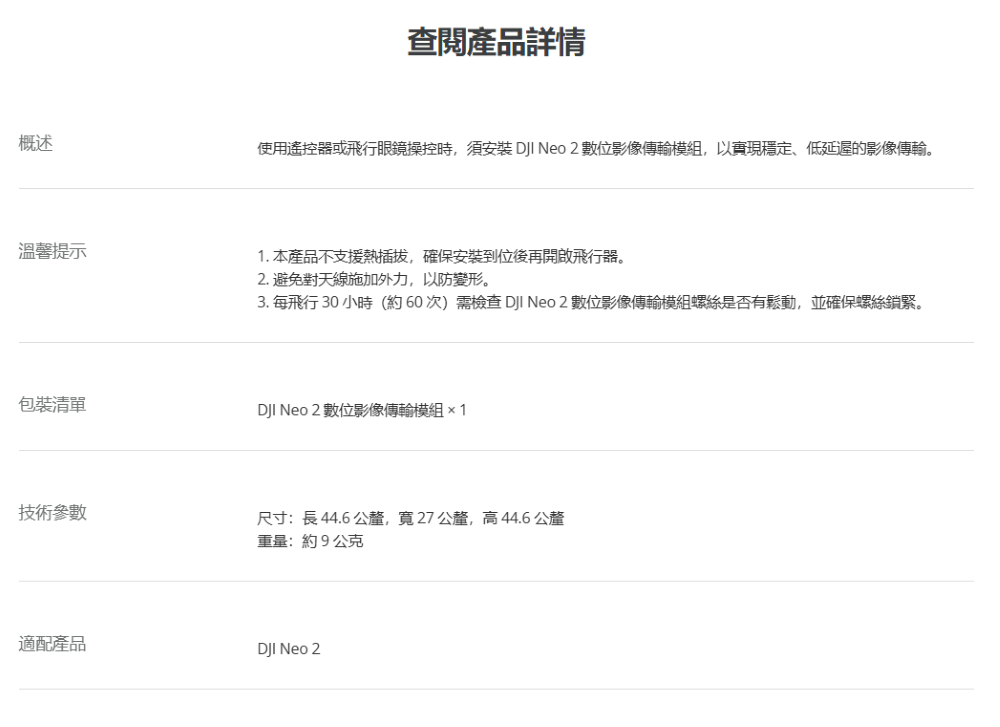Select the 溫馨提示 section label
1000x727 pixels.
52,251
